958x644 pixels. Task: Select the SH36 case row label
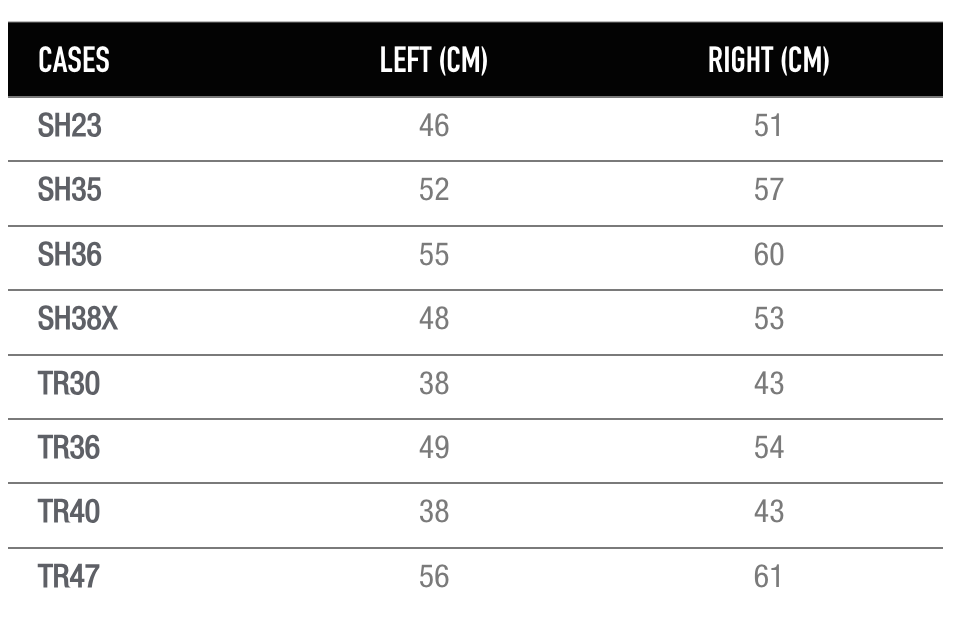(70, 254)
